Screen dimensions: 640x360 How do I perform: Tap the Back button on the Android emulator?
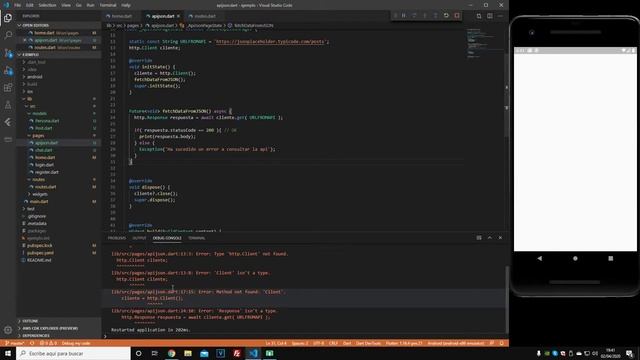click(540, 258)
